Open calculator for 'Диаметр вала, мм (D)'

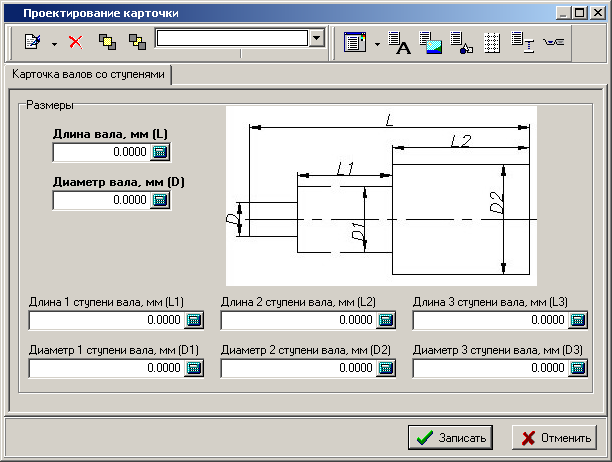[160, 200]
